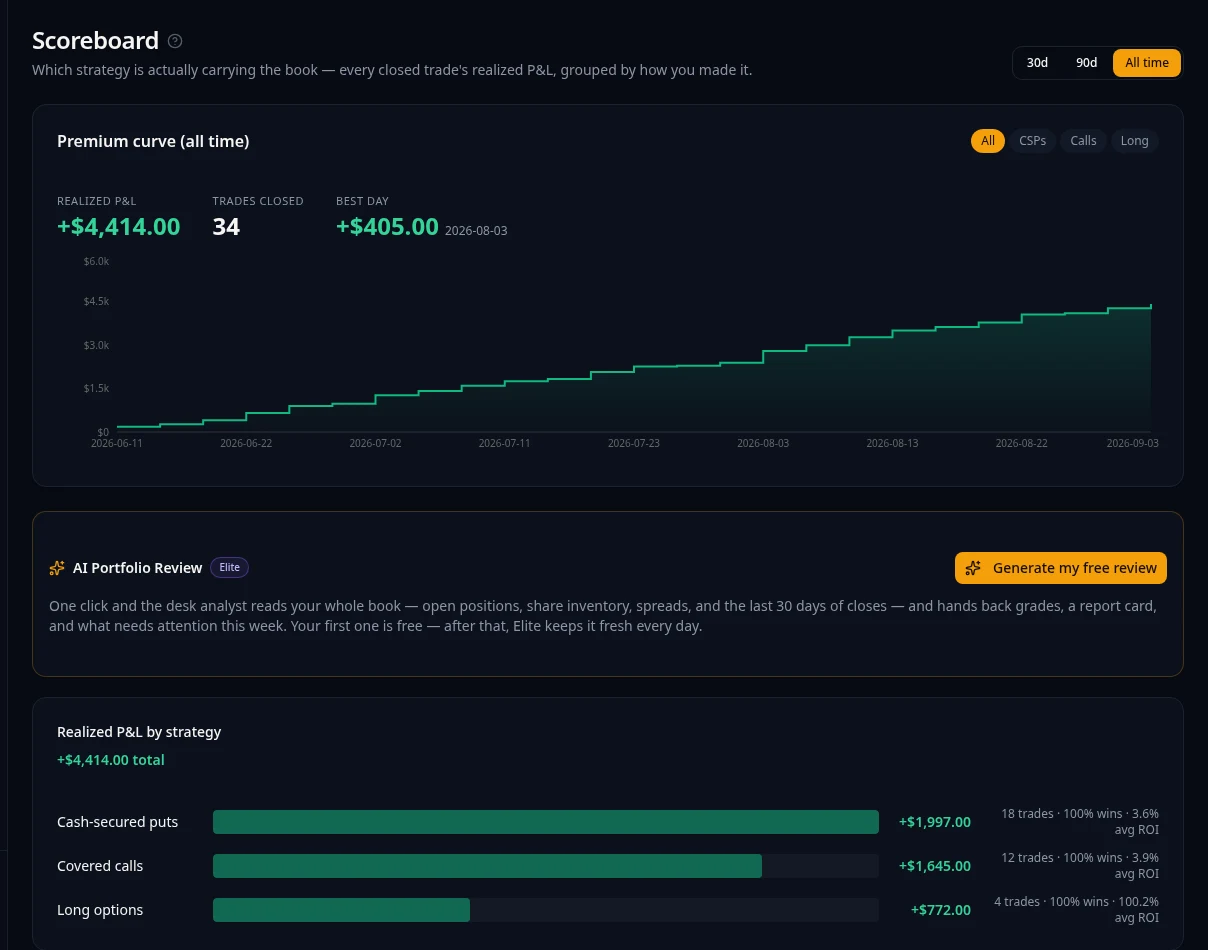Click the 4 trades stats text

pyautogui.click(x=1076, y=910)
